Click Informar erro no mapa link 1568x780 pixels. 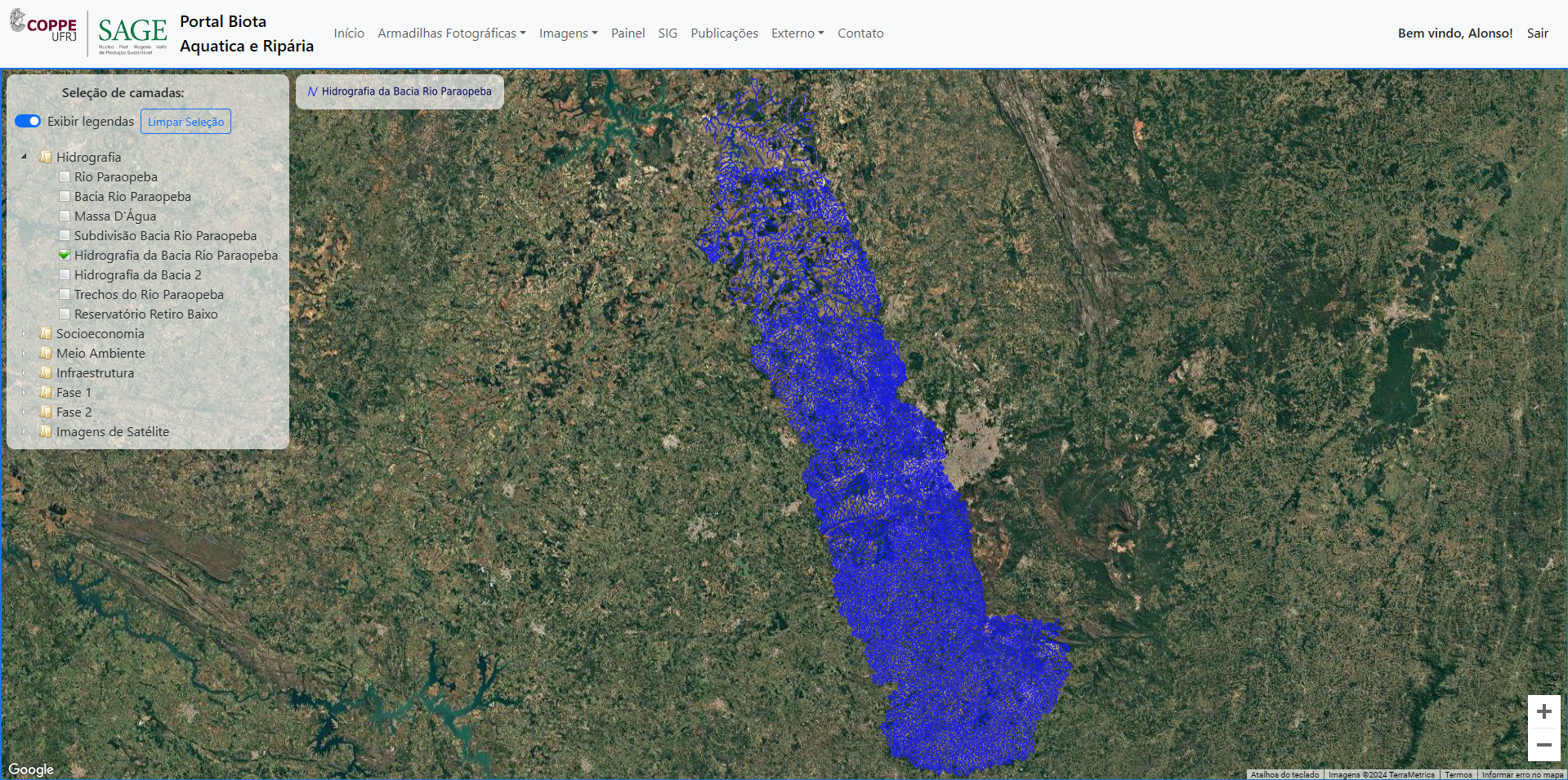pos(1521,774)
